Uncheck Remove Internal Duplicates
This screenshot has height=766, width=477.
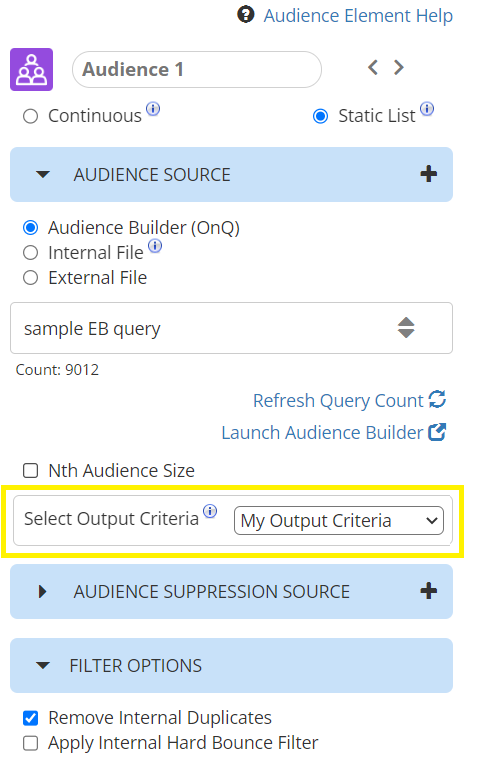[30, 718]
